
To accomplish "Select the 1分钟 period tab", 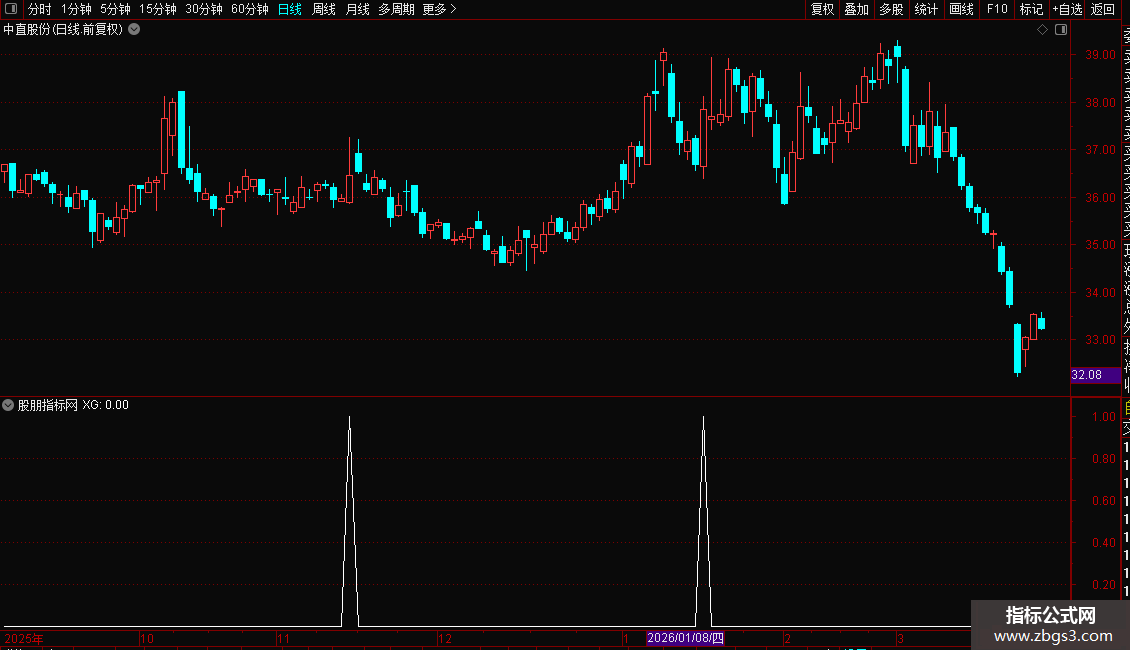I will [x=76, y=9].
